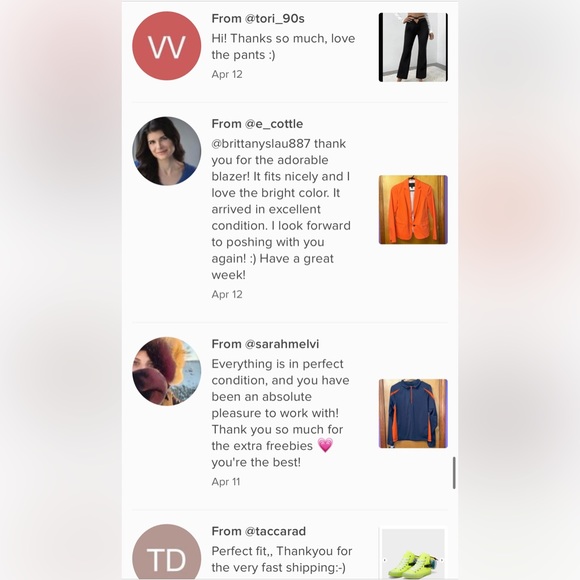This screenshot has width=580, height=580.
Task: View the orange blazer listing thumbnail
Action: (413, 210)
